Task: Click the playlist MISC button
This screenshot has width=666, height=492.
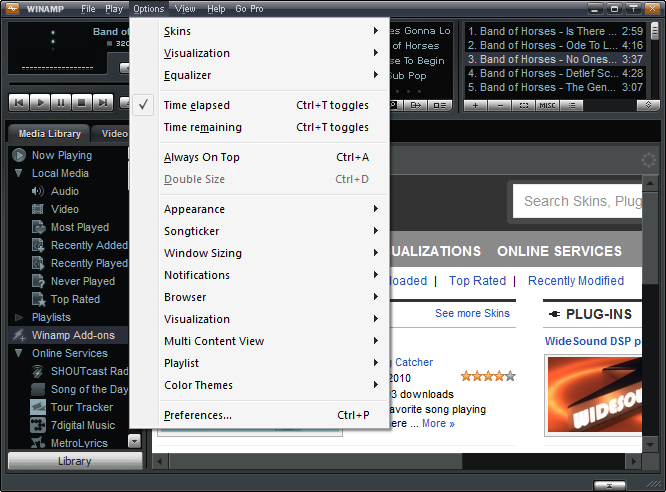Action: coord(547,105)
